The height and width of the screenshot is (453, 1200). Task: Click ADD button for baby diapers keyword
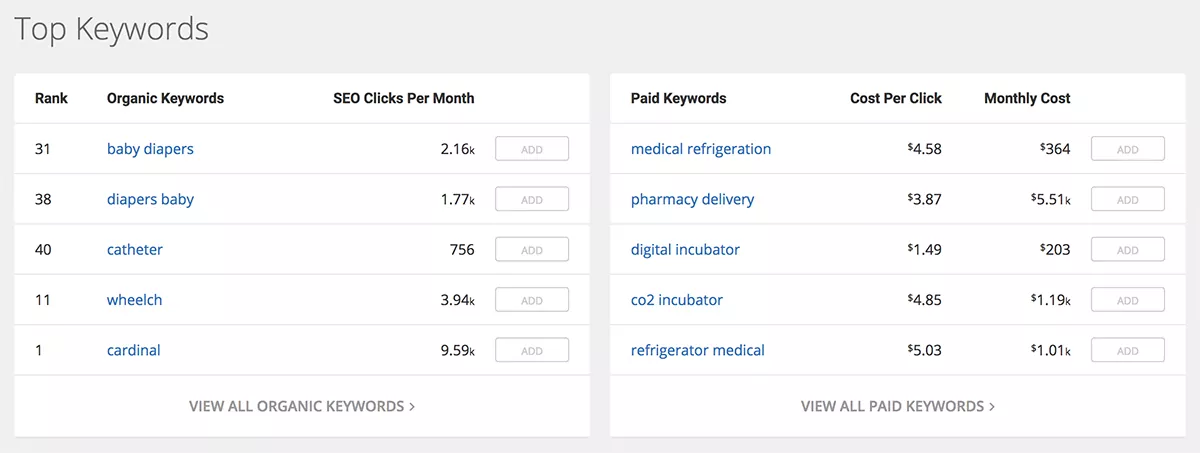pyautogui.click(x=531, y=149)
